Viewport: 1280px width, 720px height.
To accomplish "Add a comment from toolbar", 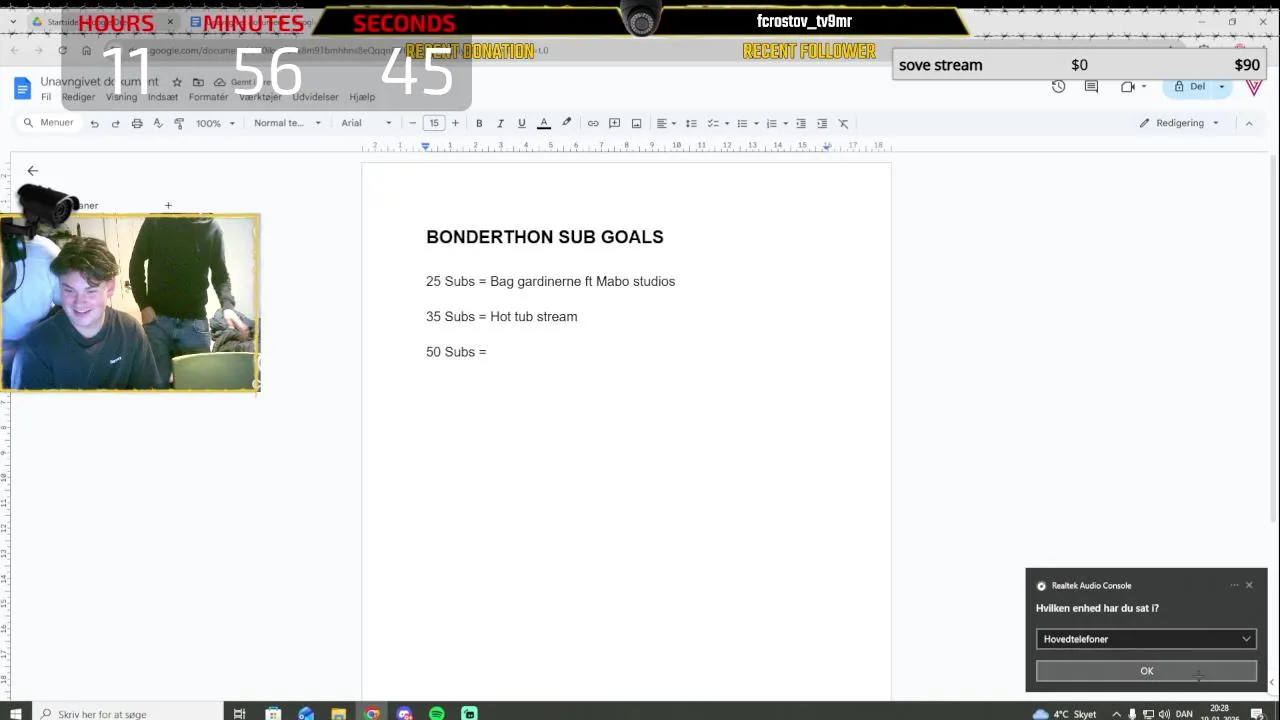I will [x=614, y=123].
